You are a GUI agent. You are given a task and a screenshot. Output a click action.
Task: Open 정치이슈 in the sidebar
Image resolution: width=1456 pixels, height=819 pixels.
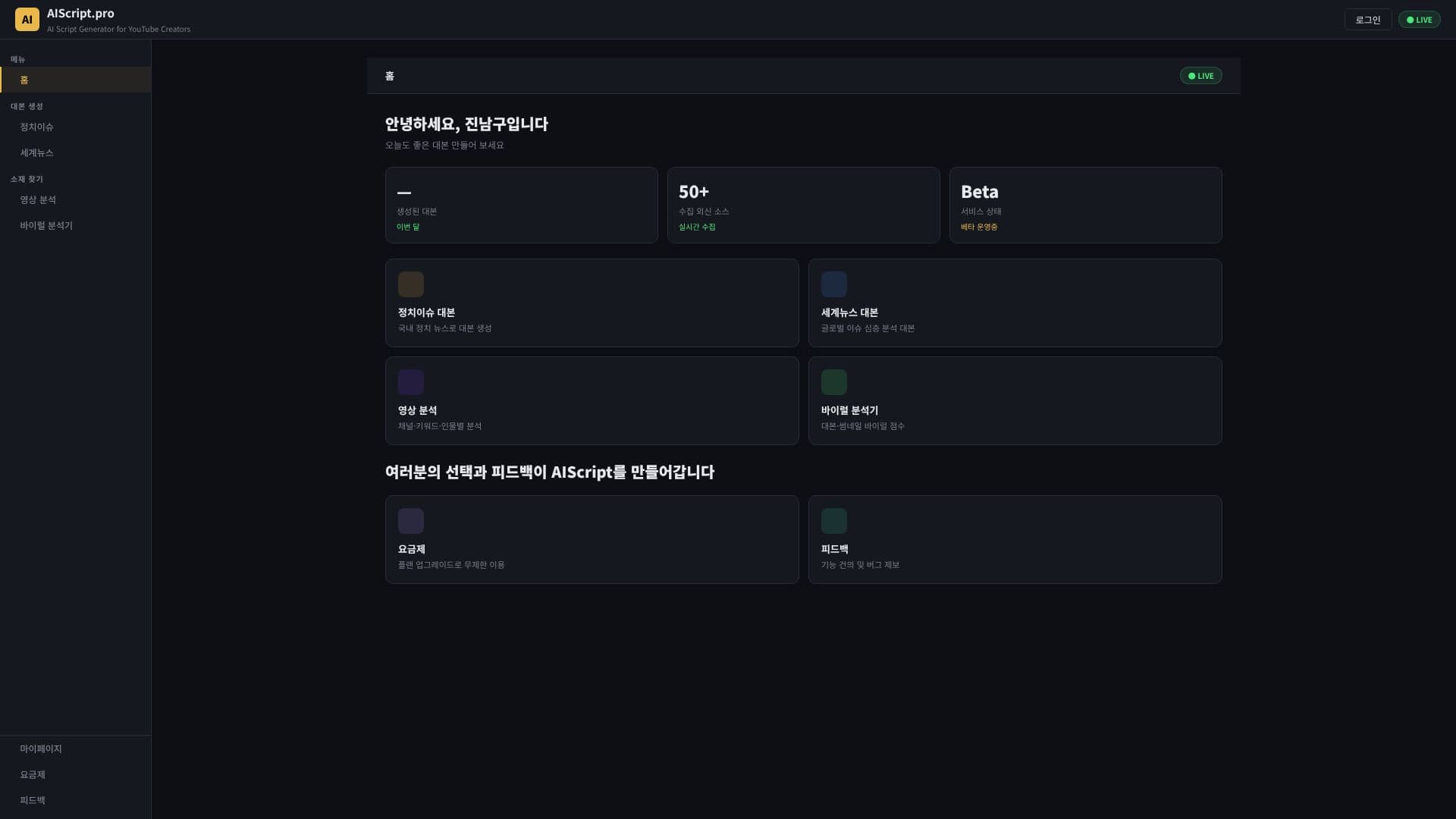pyautogui.click(x=76, y=127)
